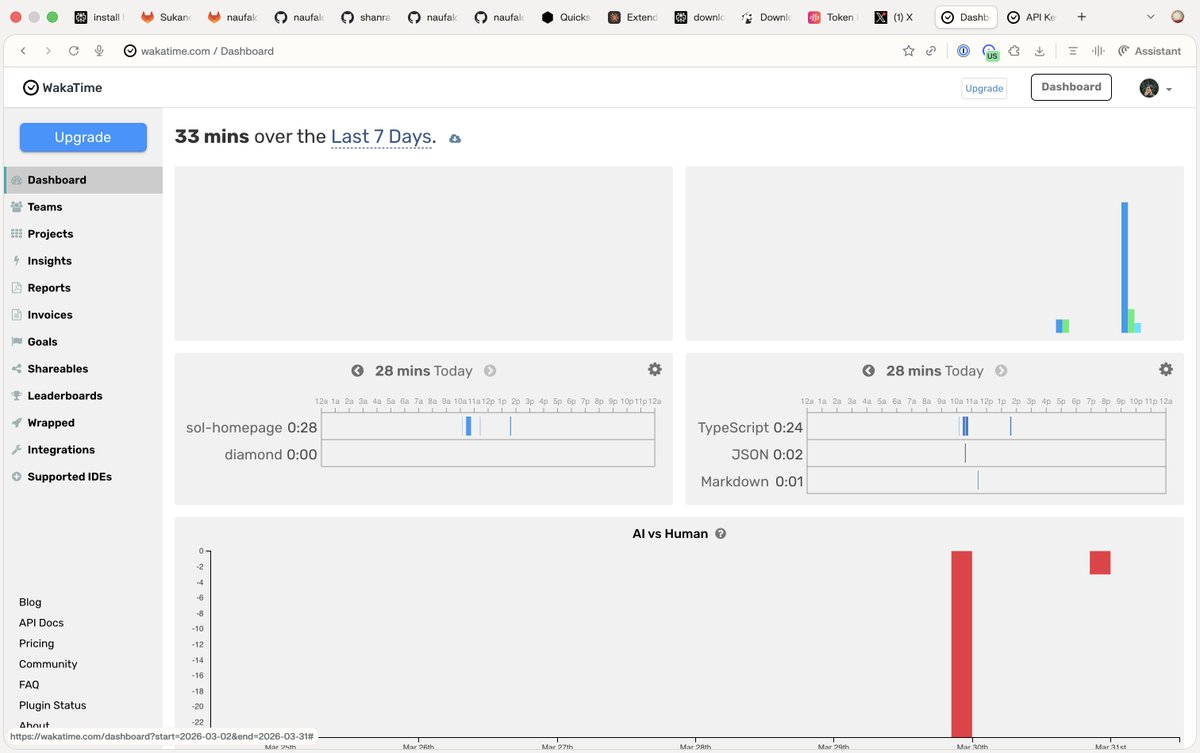
Task: Open Supported IDEs in sidebar
Action: click(69, 477)
